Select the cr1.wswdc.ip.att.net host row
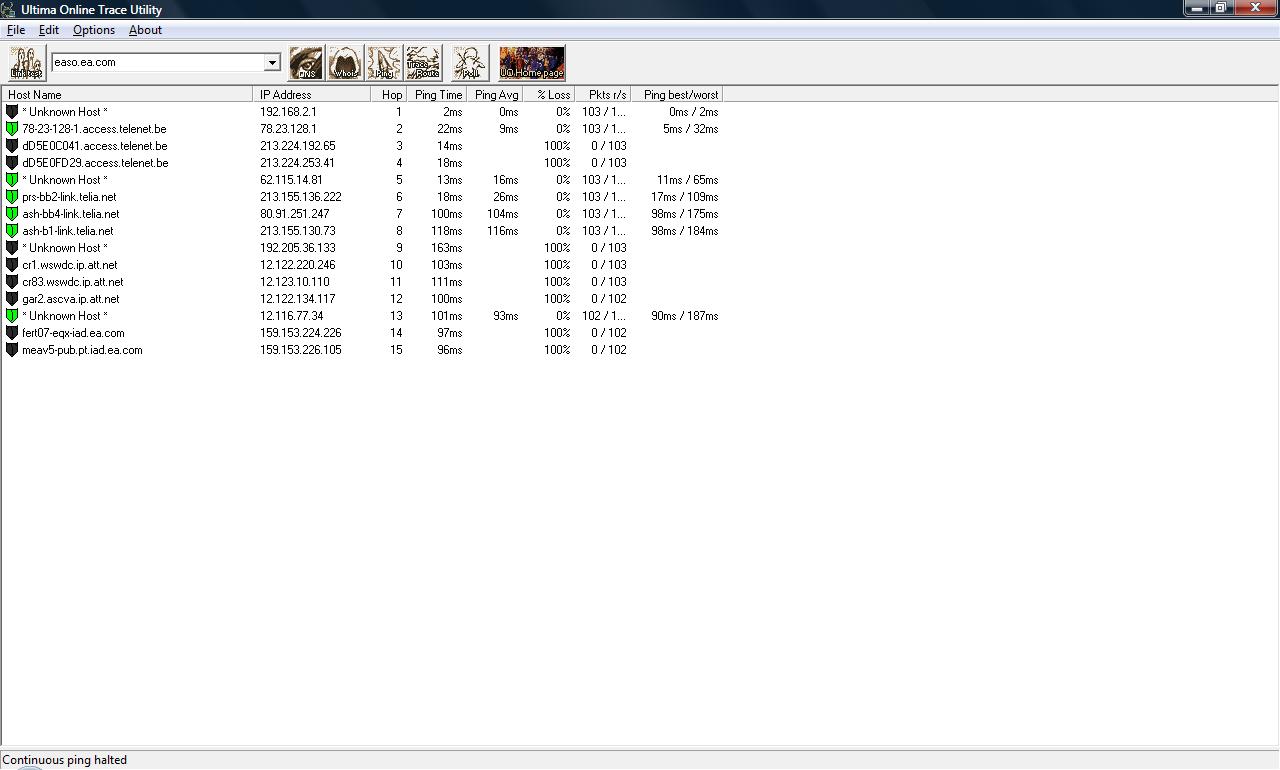 click(69, 265)
